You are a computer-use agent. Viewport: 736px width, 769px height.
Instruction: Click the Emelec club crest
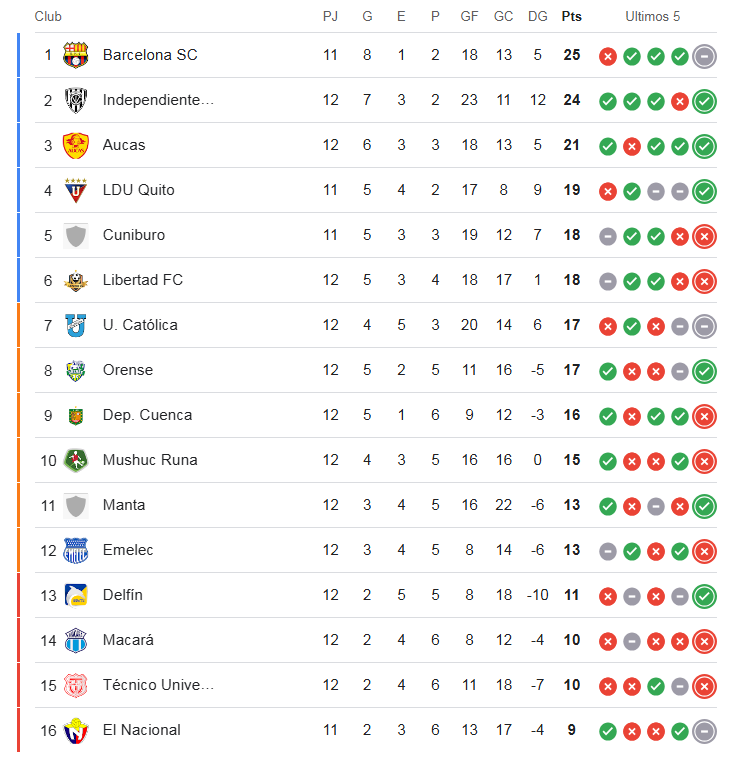point(76,550)
